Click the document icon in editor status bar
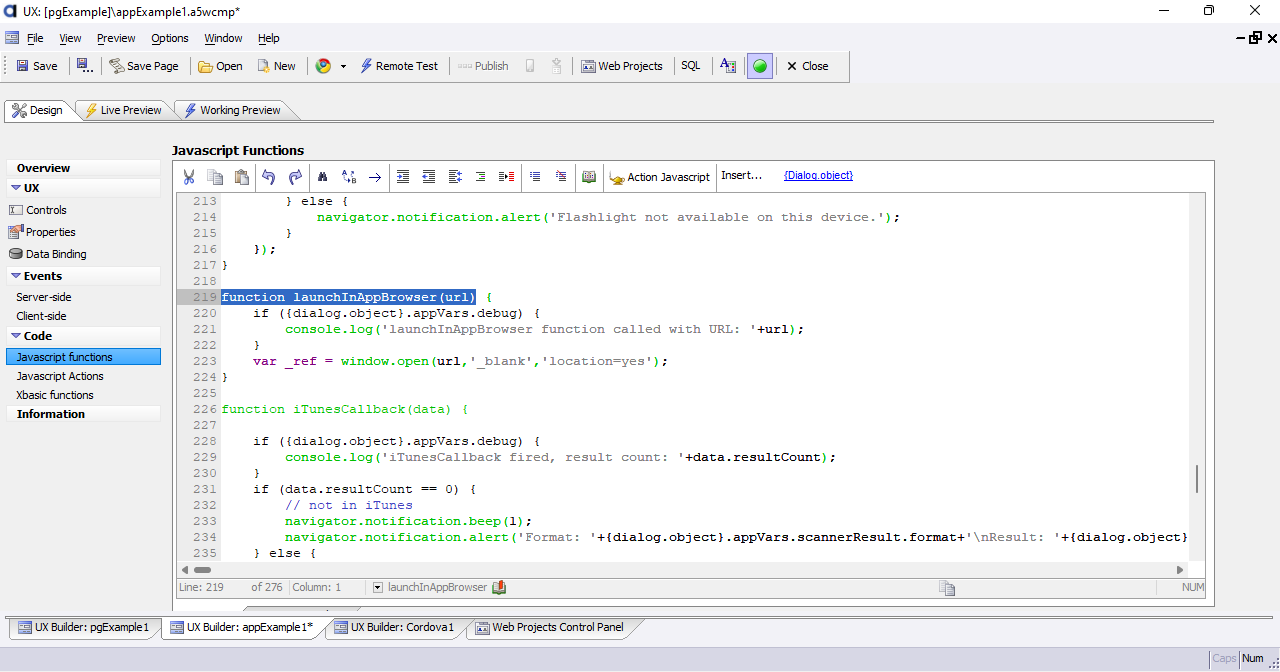Image resolution: width=1280 pixels, height=672 pixels. [946, 588]
